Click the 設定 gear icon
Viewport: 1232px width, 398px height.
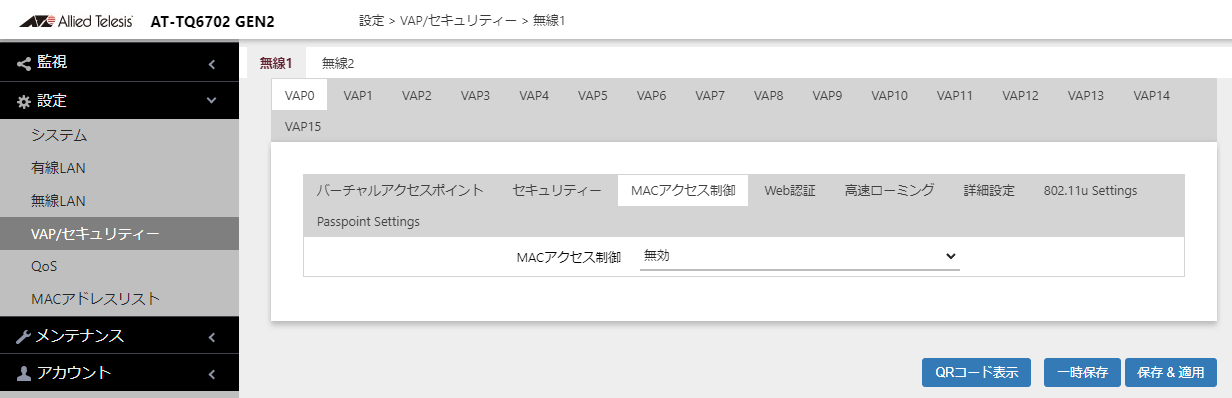pos(24,101)
